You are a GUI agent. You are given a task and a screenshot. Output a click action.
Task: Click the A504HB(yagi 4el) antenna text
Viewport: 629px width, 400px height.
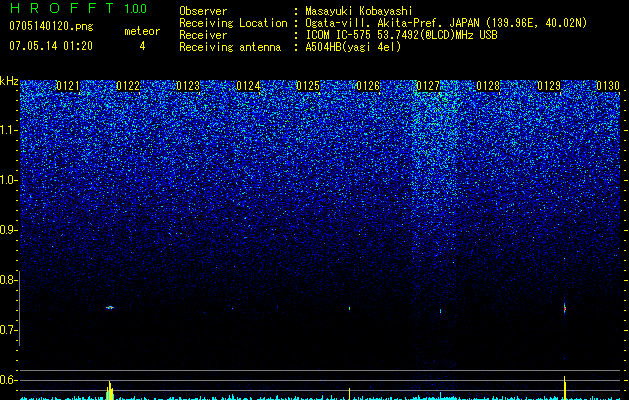click(353, 47)
